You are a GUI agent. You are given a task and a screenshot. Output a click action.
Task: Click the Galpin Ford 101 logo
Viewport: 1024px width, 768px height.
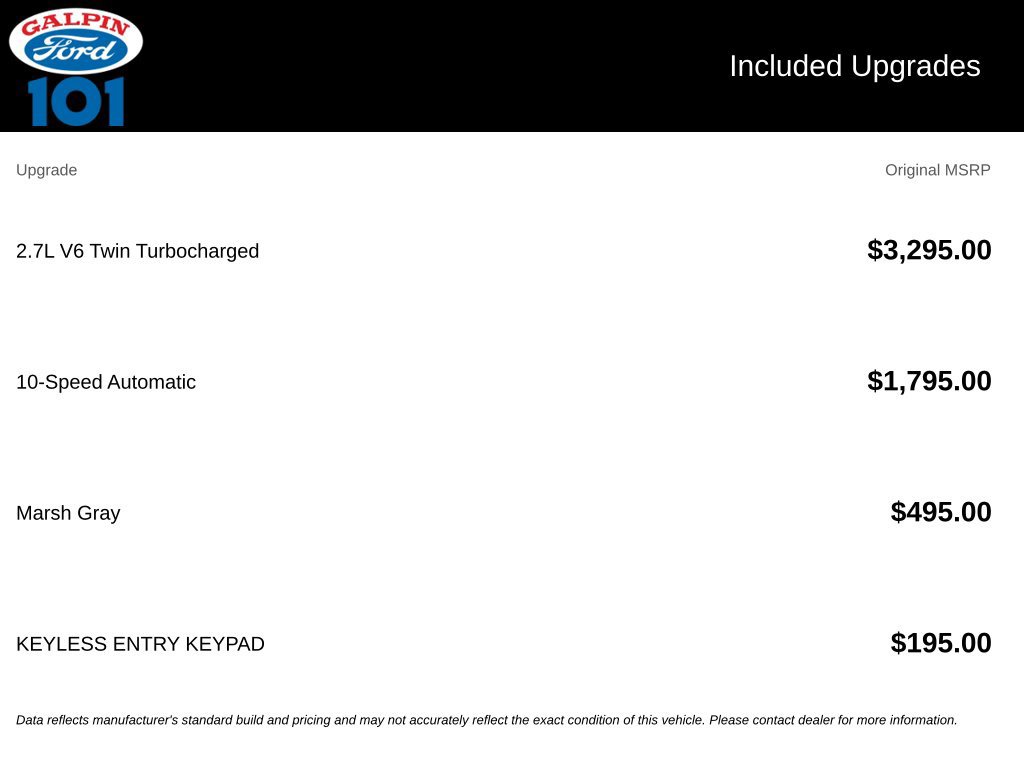pos(76,67)
